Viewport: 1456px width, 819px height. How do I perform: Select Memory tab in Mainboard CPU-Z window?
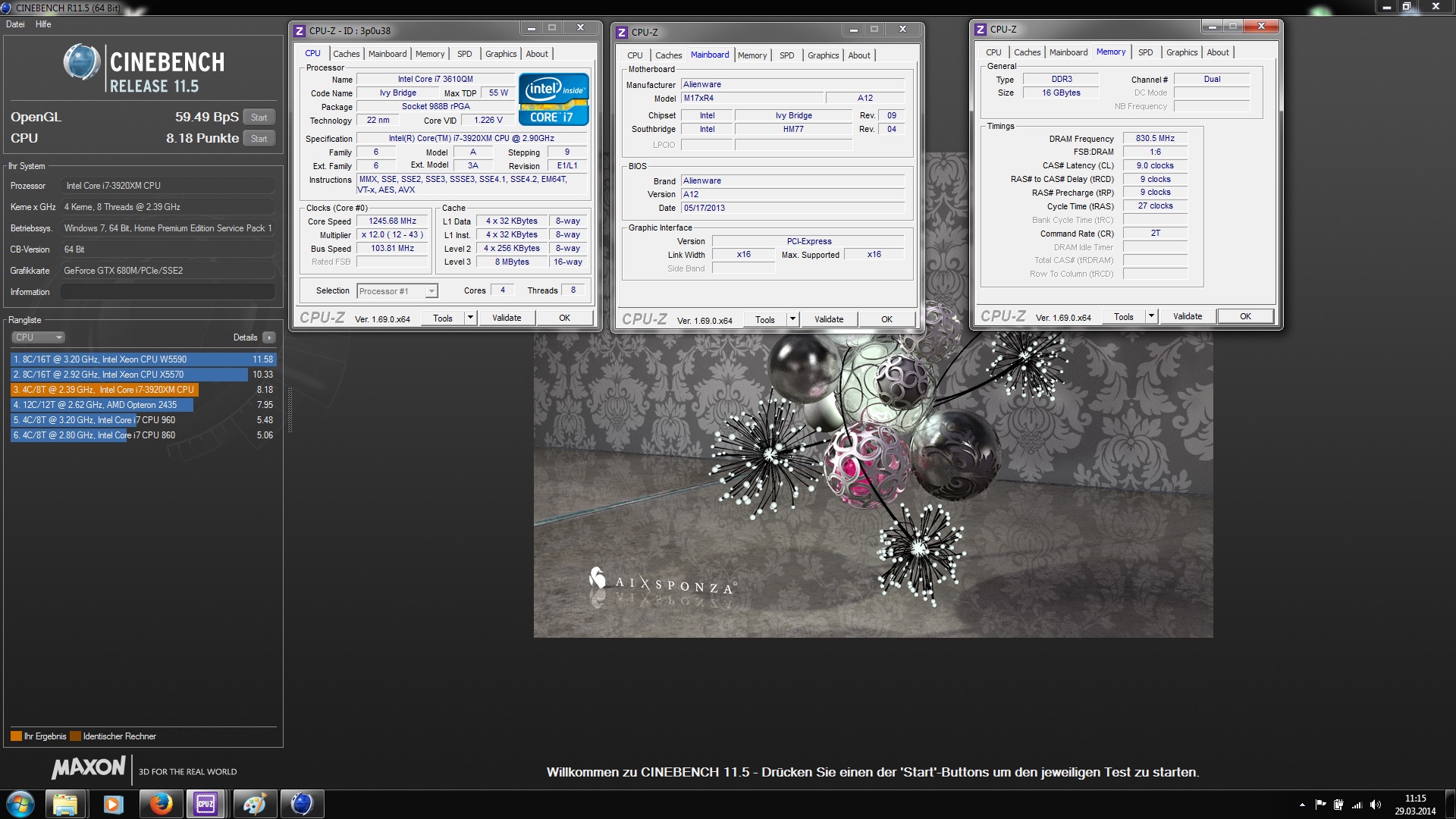pos(752,55)
